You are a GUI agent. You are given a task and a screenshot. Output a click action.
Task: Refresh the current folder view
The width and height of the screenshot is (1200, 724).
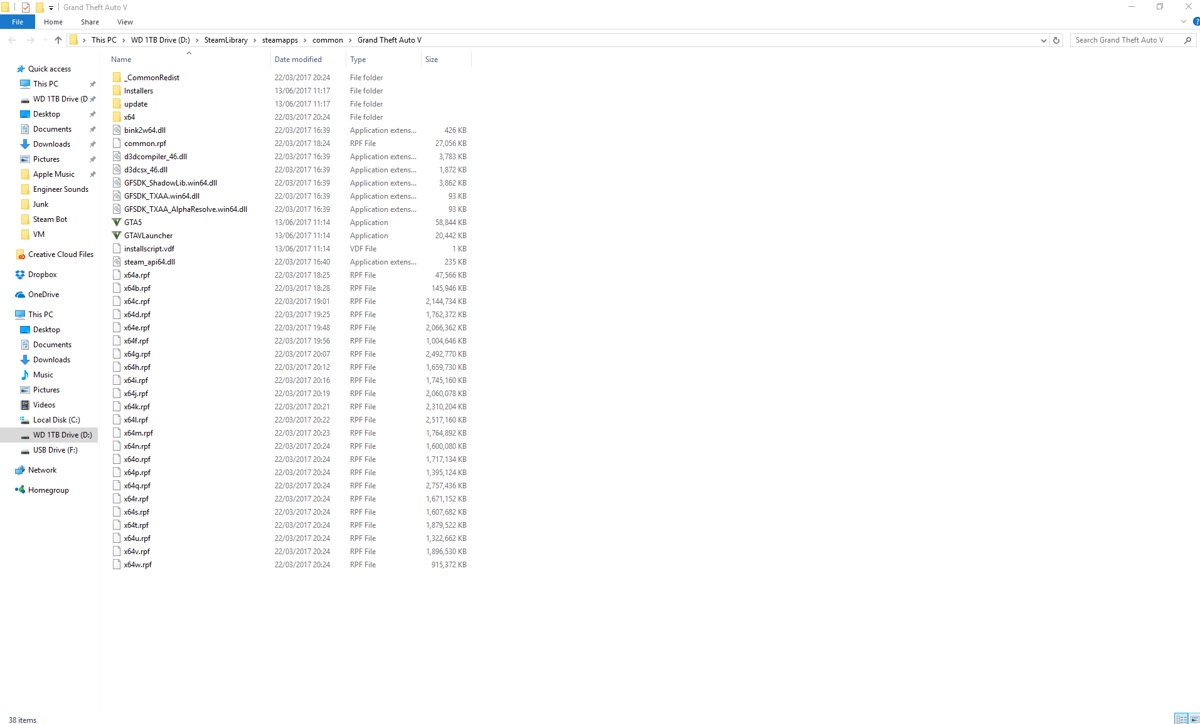click(x=1056, y=40)
